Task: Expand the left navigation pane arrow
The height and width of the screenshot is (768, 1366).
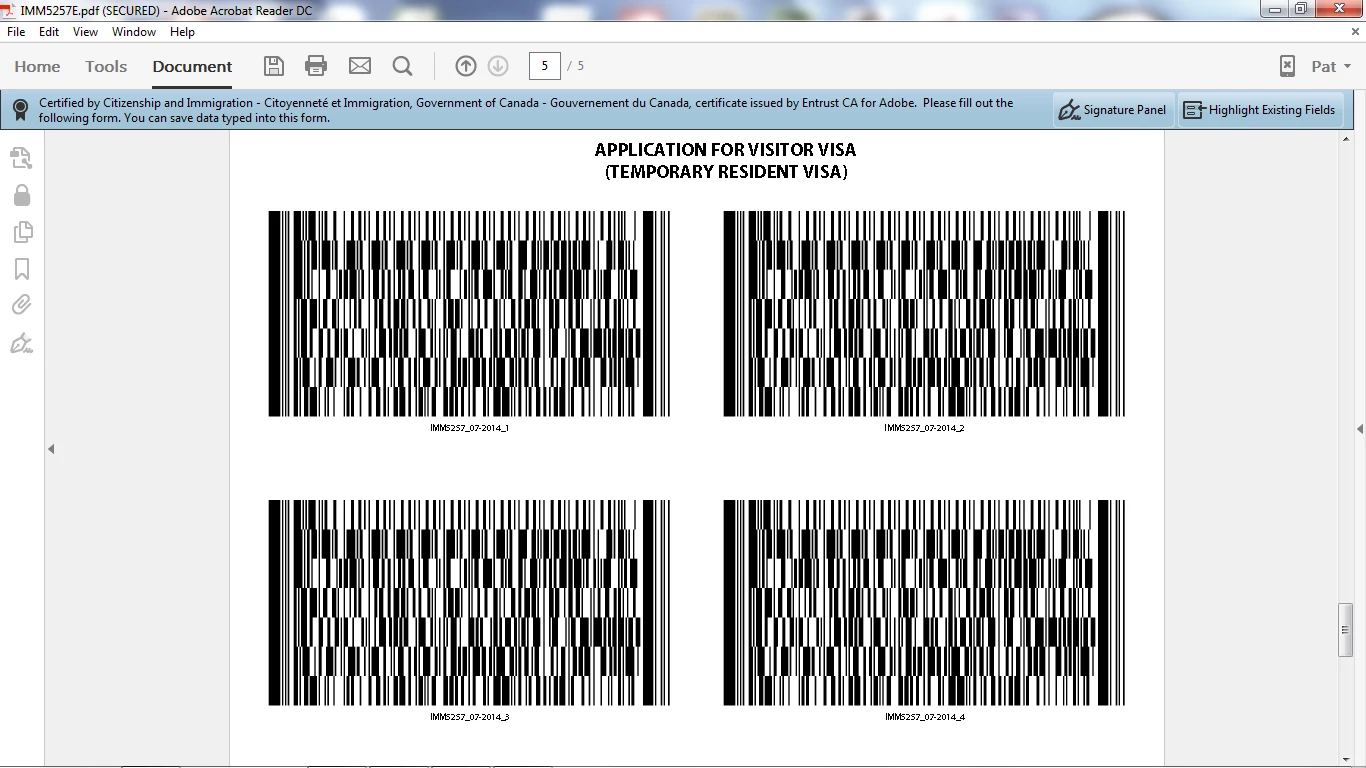Action: (x=51, y=449)
